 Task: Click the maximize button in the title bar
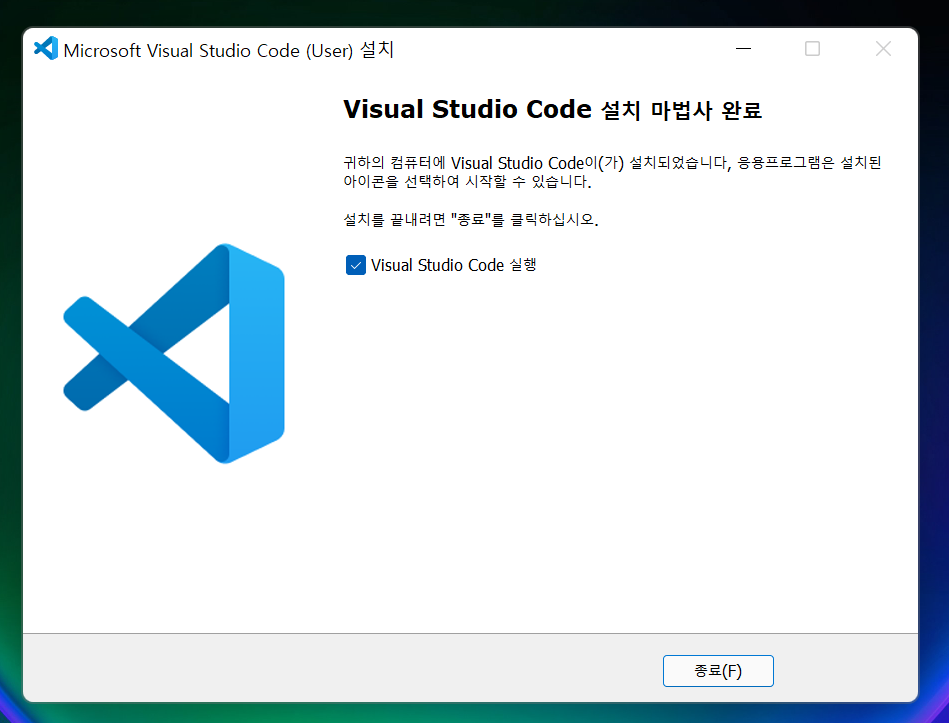pyautogui.click(x=812, y=48)
